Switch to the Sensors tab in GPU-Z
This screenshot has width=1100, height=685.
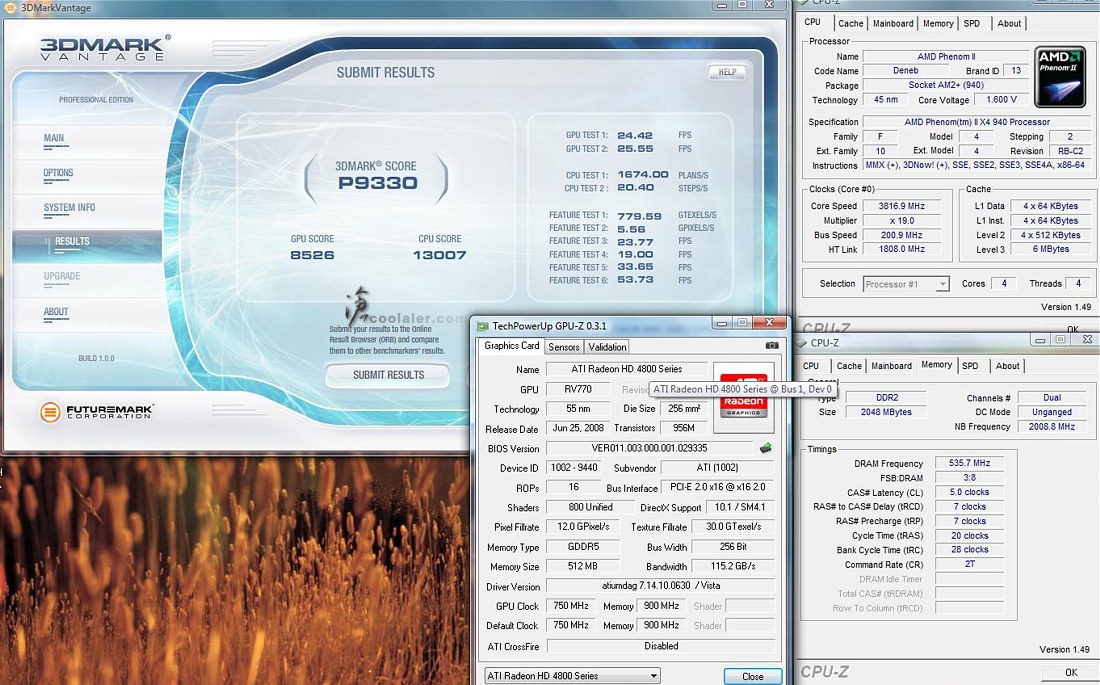564,347
